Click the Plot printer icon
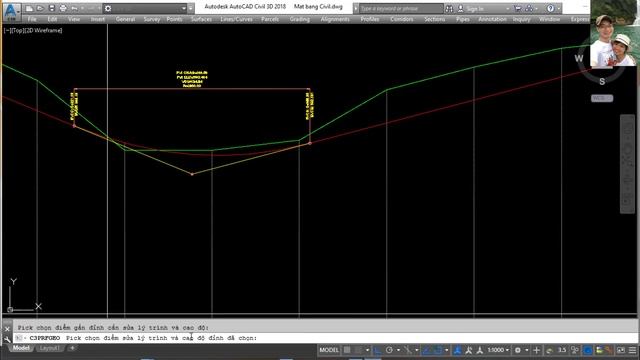Screen dimensions: 640x360 coord(63,8)
